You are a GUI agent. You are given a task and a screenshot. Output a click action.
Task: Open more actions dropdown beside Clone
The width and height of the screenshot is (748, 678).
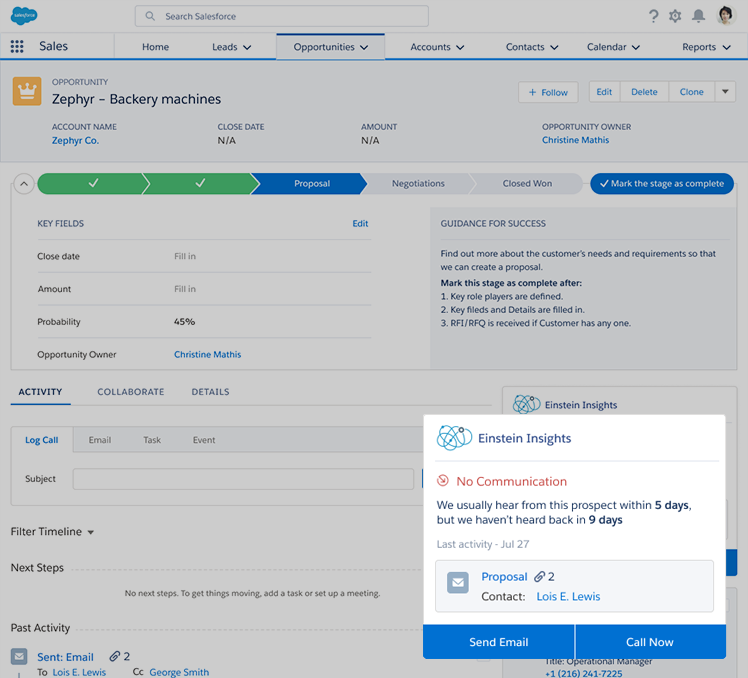725,92
